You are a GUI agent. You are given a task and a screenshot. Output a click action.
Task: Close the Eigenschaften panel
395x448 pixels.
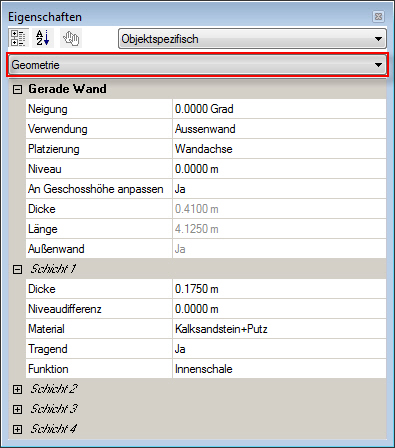378,16
